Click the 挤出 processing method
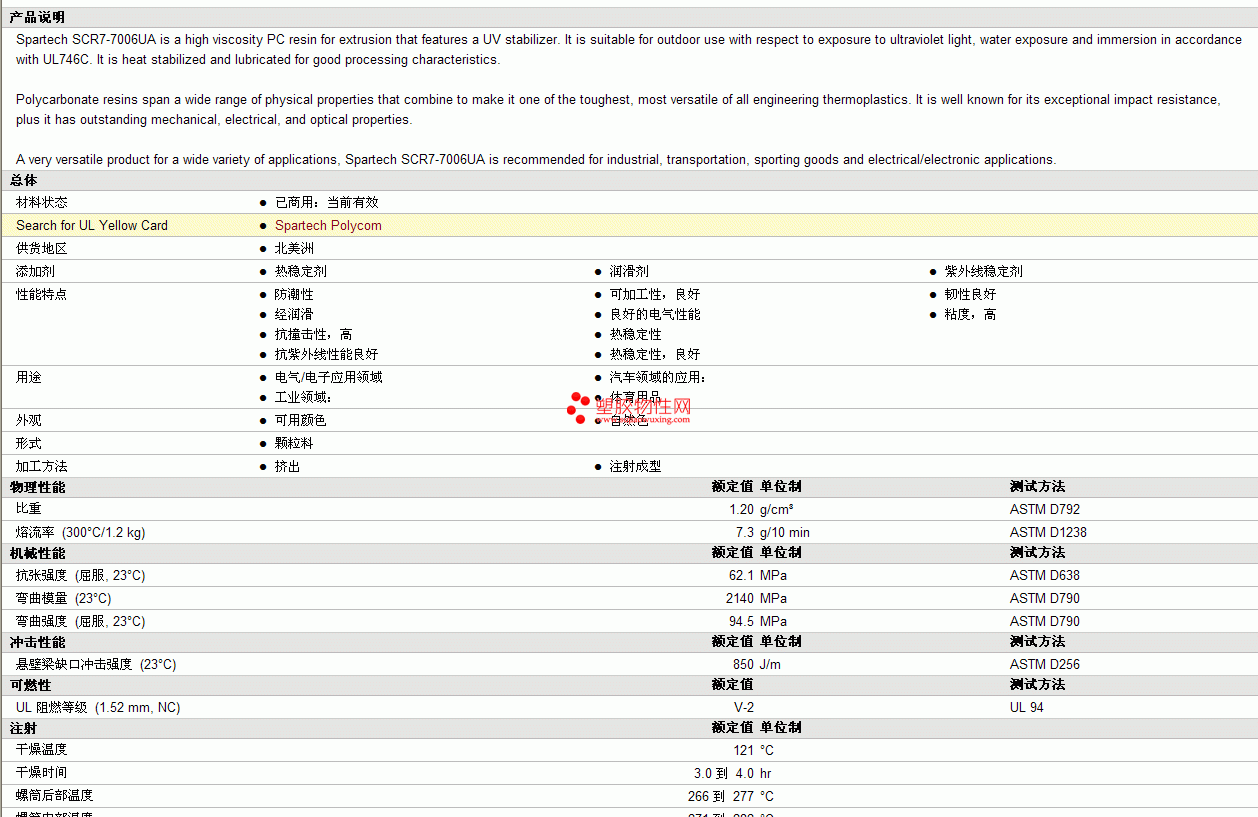 [x=288, y=466]
